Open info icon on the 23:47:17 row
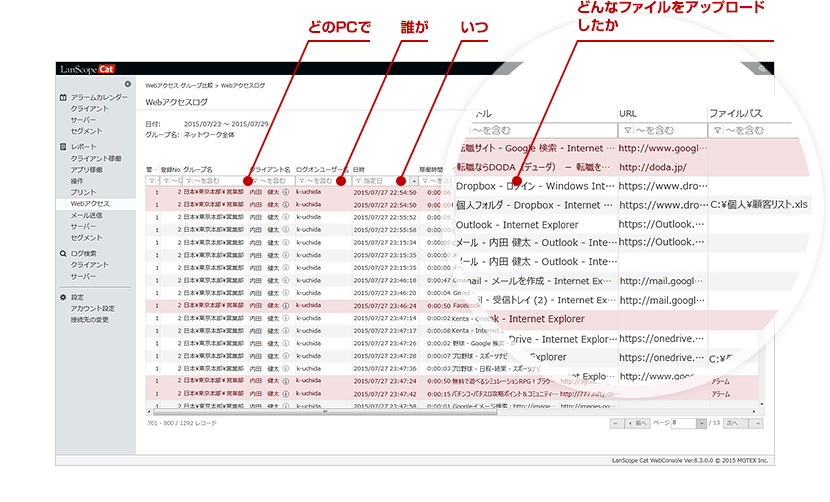Screen dimensions: 830x502 tap(286, 330)
